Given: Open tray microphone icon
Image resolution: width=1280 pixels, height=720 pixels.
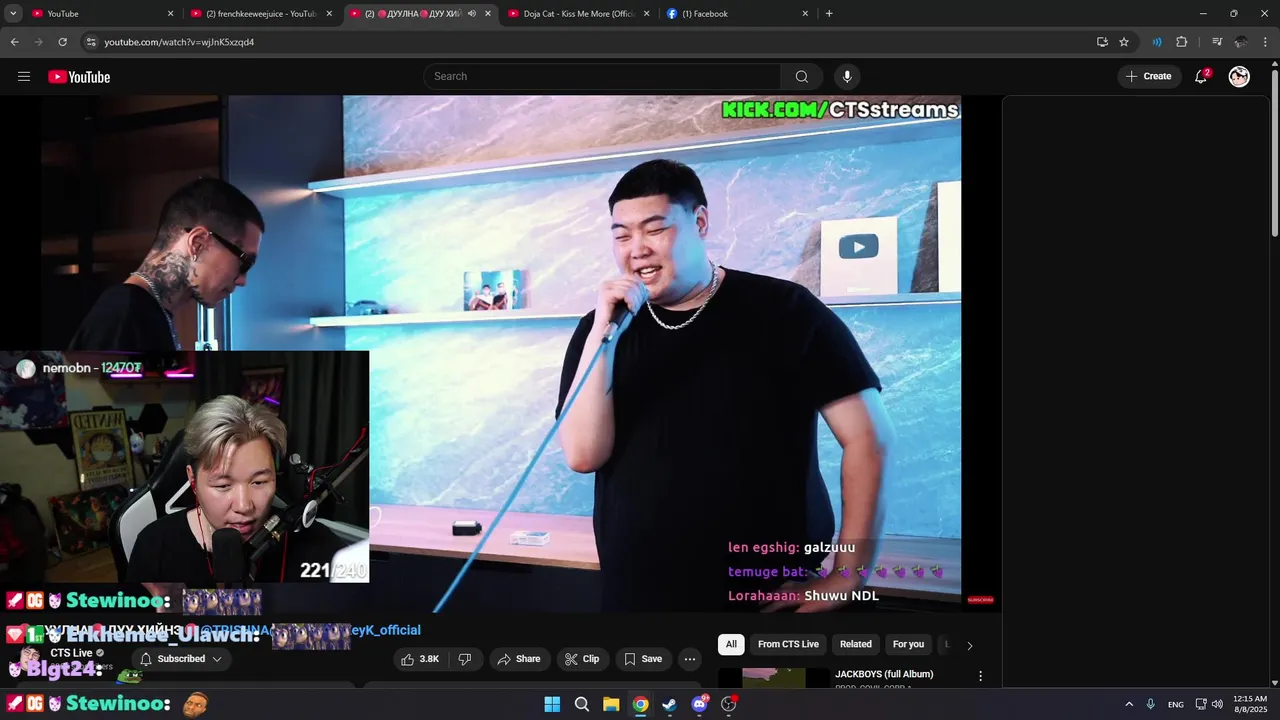Looking at the screenshot, I should tap(1151, 704).
